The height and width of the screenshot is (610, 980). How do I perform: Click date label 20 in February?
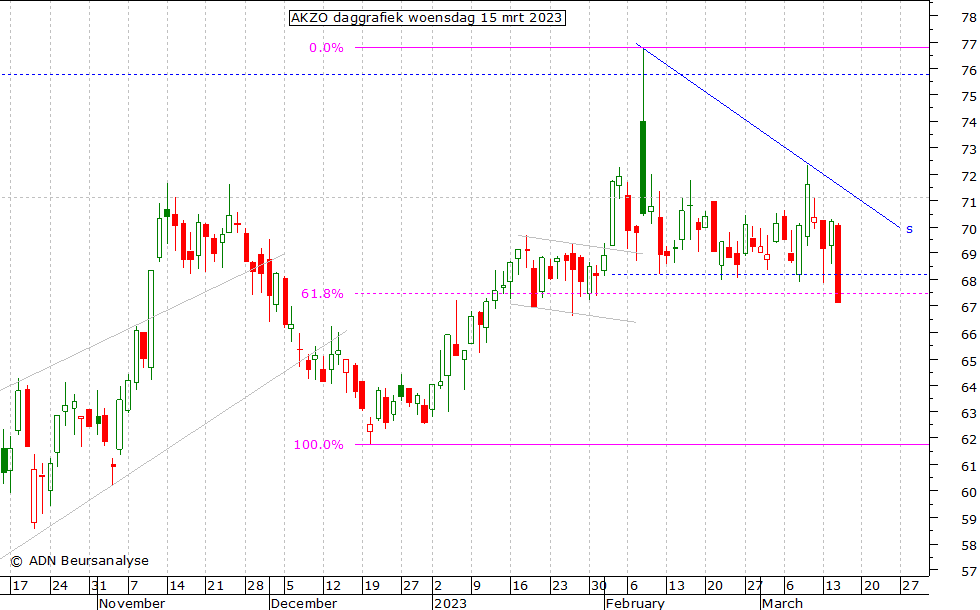(x=716, y=586)
